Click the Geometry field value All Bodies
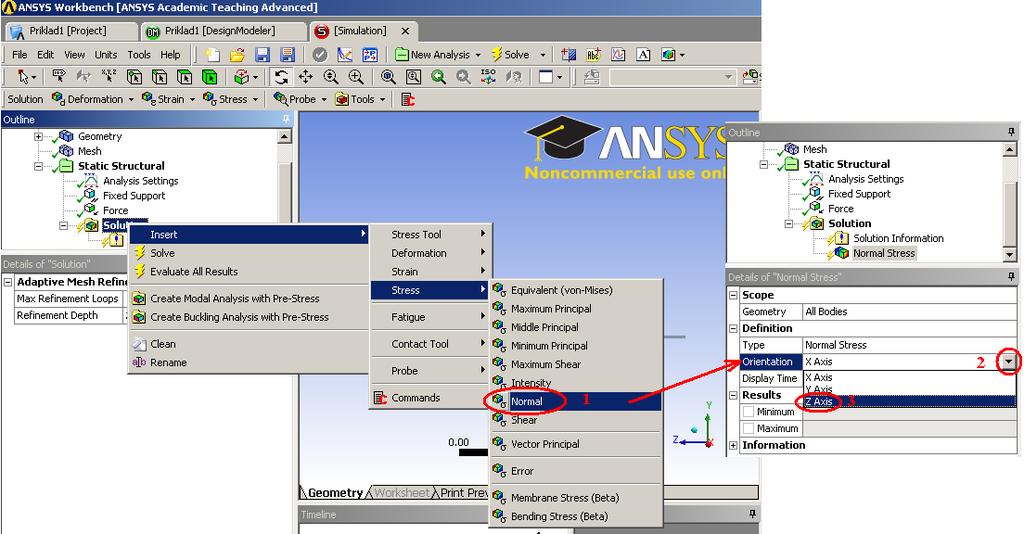The height and width of the screenshot is (534, 1024). coord(909,311)
